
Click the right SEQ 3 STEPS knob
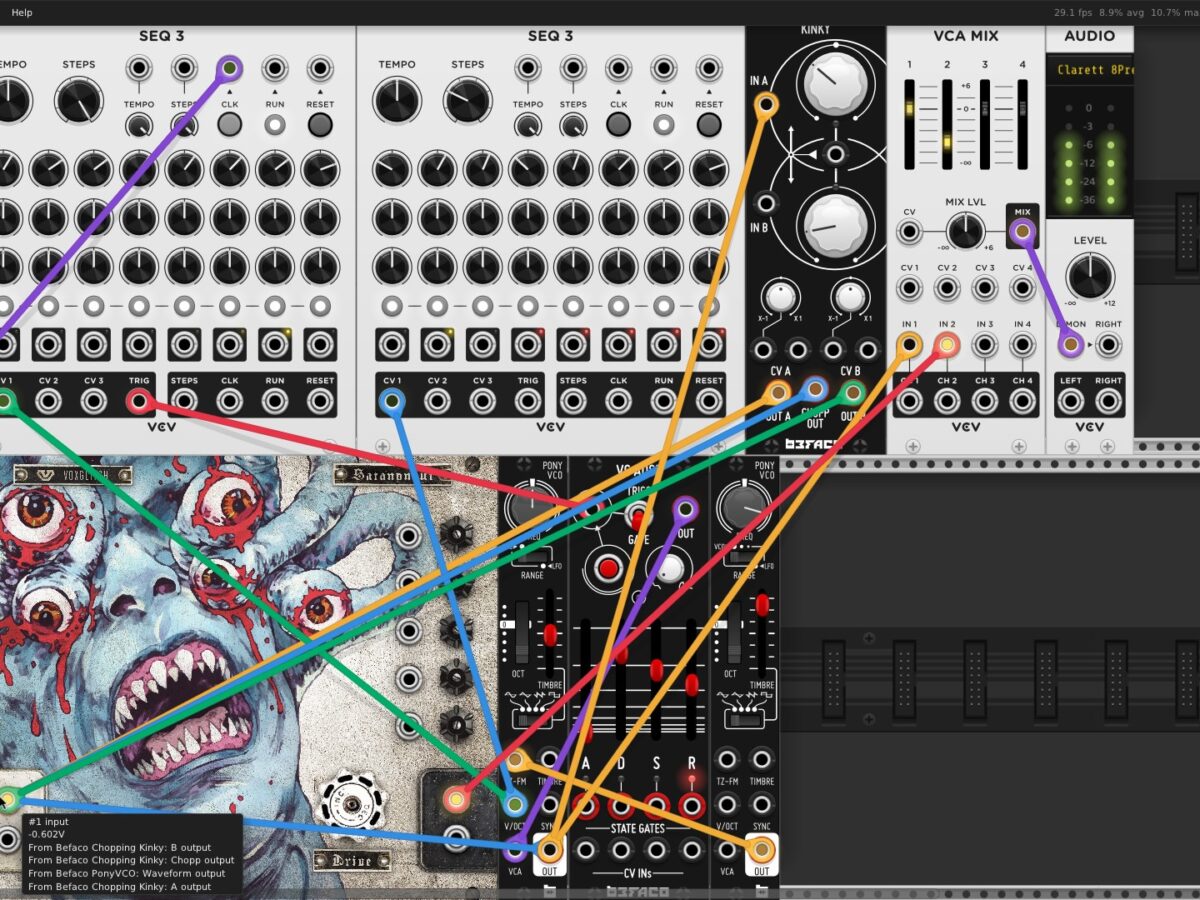467,101
